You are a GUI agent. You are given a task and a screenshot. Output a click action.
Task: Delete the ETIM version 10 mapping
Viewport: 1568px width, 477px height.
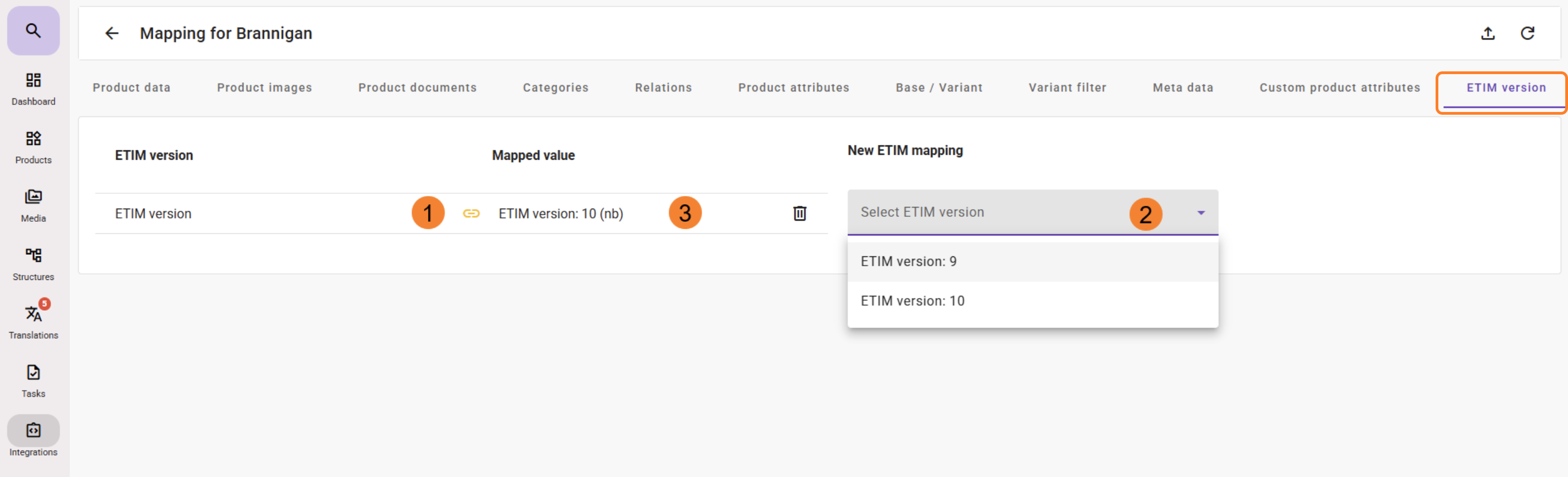799,214
